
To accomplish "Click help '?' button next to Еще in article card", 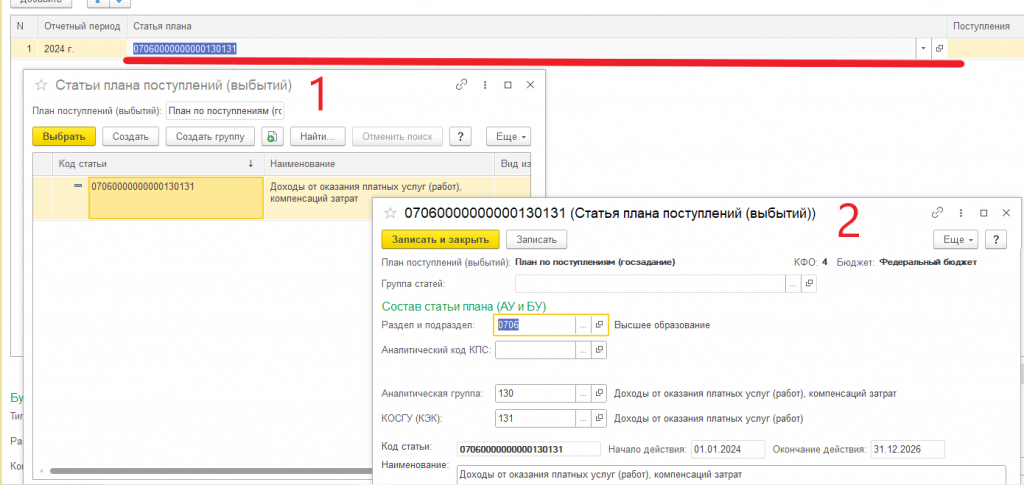I will pos(996,240).
